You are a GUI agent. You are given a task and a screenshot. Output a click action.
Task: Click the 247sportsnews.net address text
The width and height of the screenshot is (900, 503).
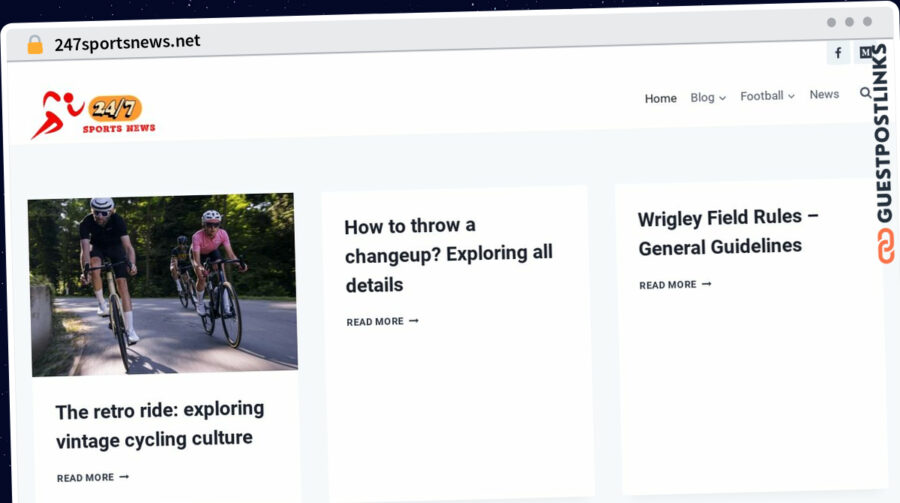coord(127,42)
